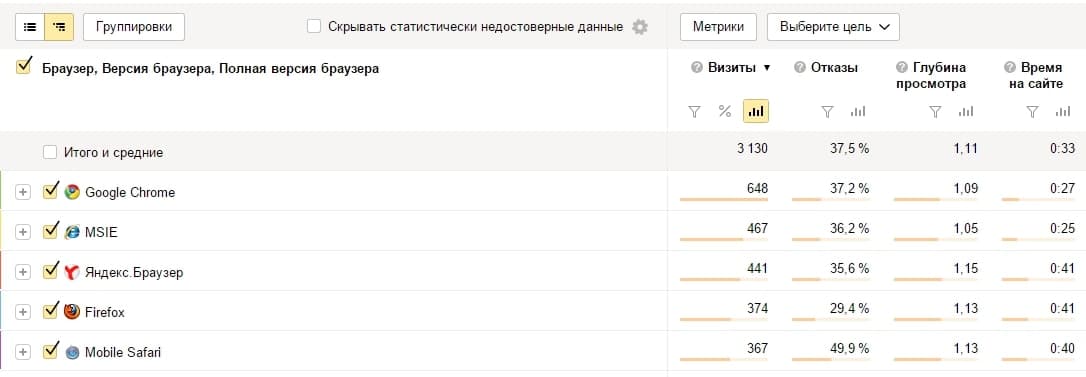The height and width of the screenshot is (377, 1086).
Task: Switch to flat list view icon
Action: pyautogui.click(x=30, y=27)
